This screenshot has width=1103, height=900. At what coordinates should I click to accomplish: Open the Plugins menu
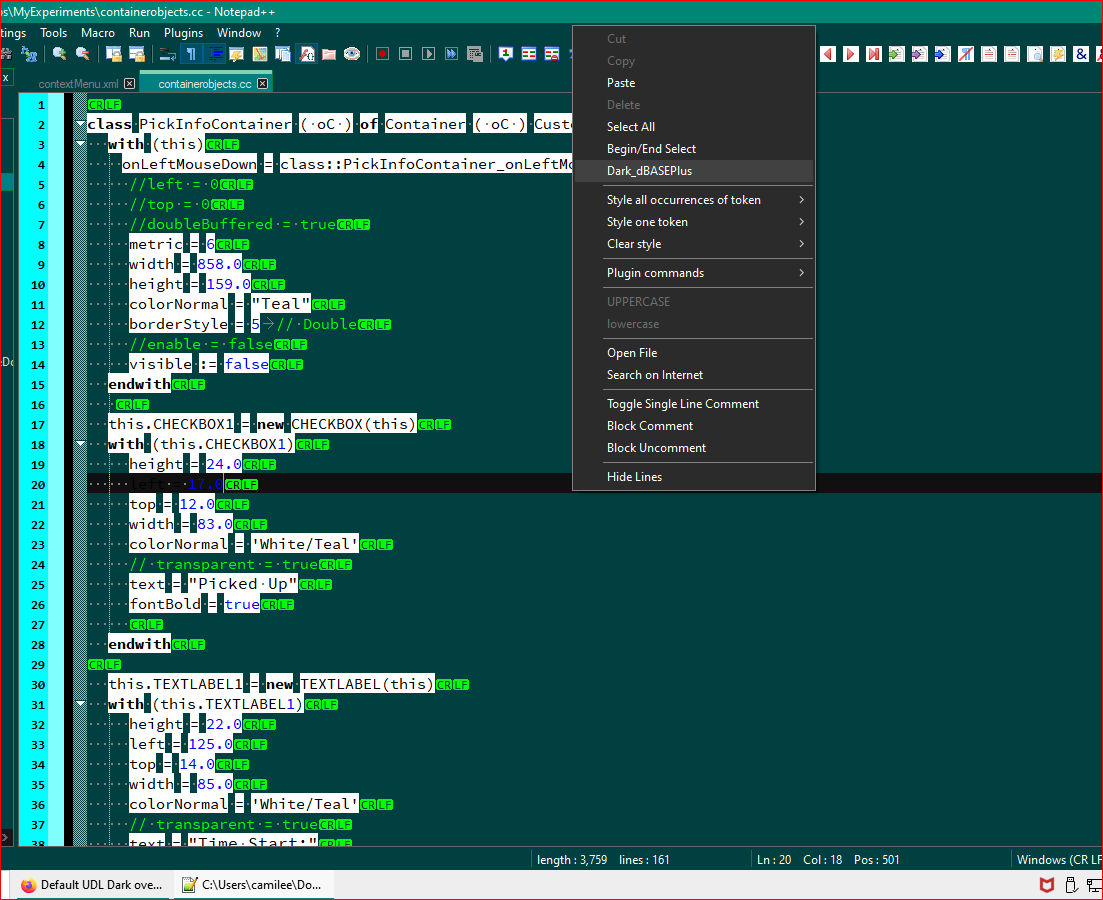point(184,33)
